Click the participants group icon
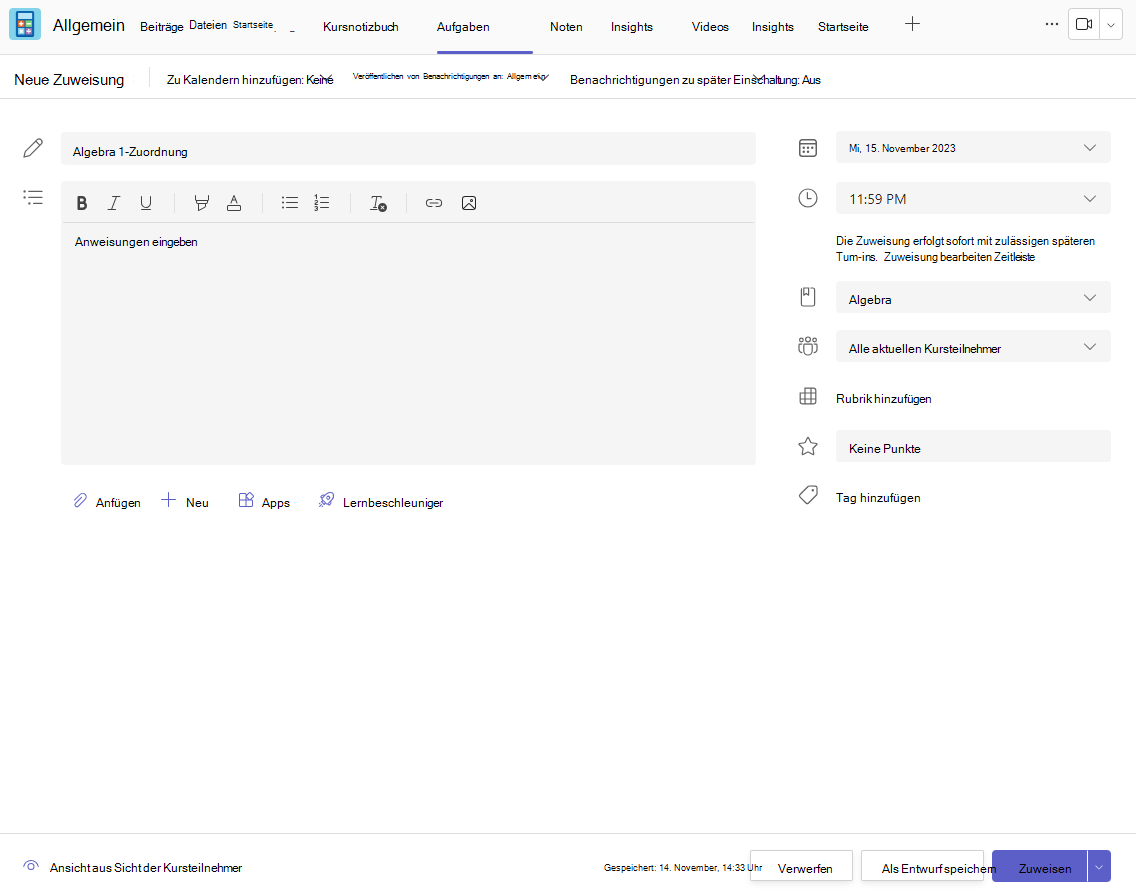1136x892 pixels. (808, 346)
